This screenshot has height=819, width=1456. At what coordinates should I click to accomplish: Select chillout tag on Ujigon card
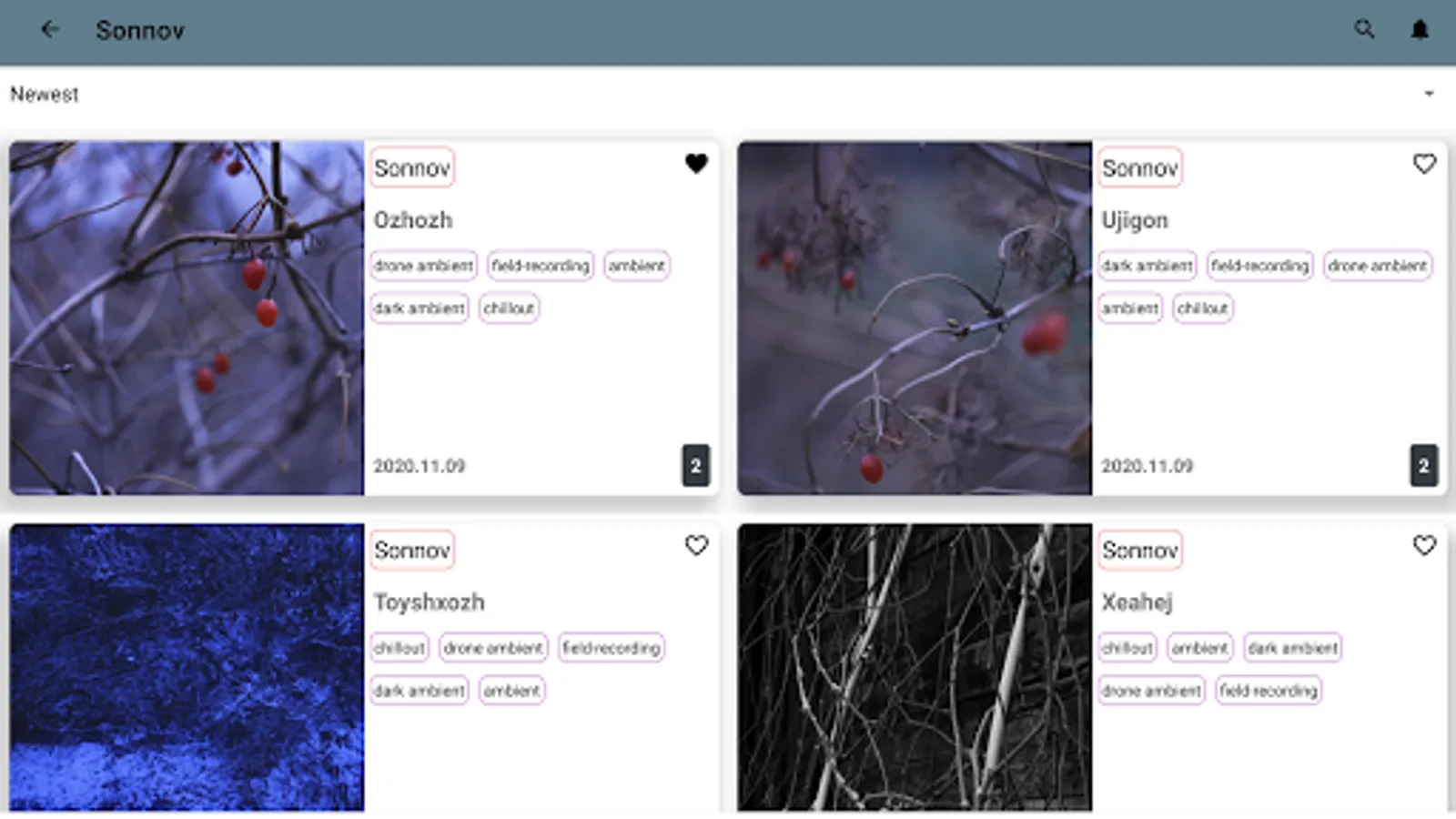pos(1203,308)
